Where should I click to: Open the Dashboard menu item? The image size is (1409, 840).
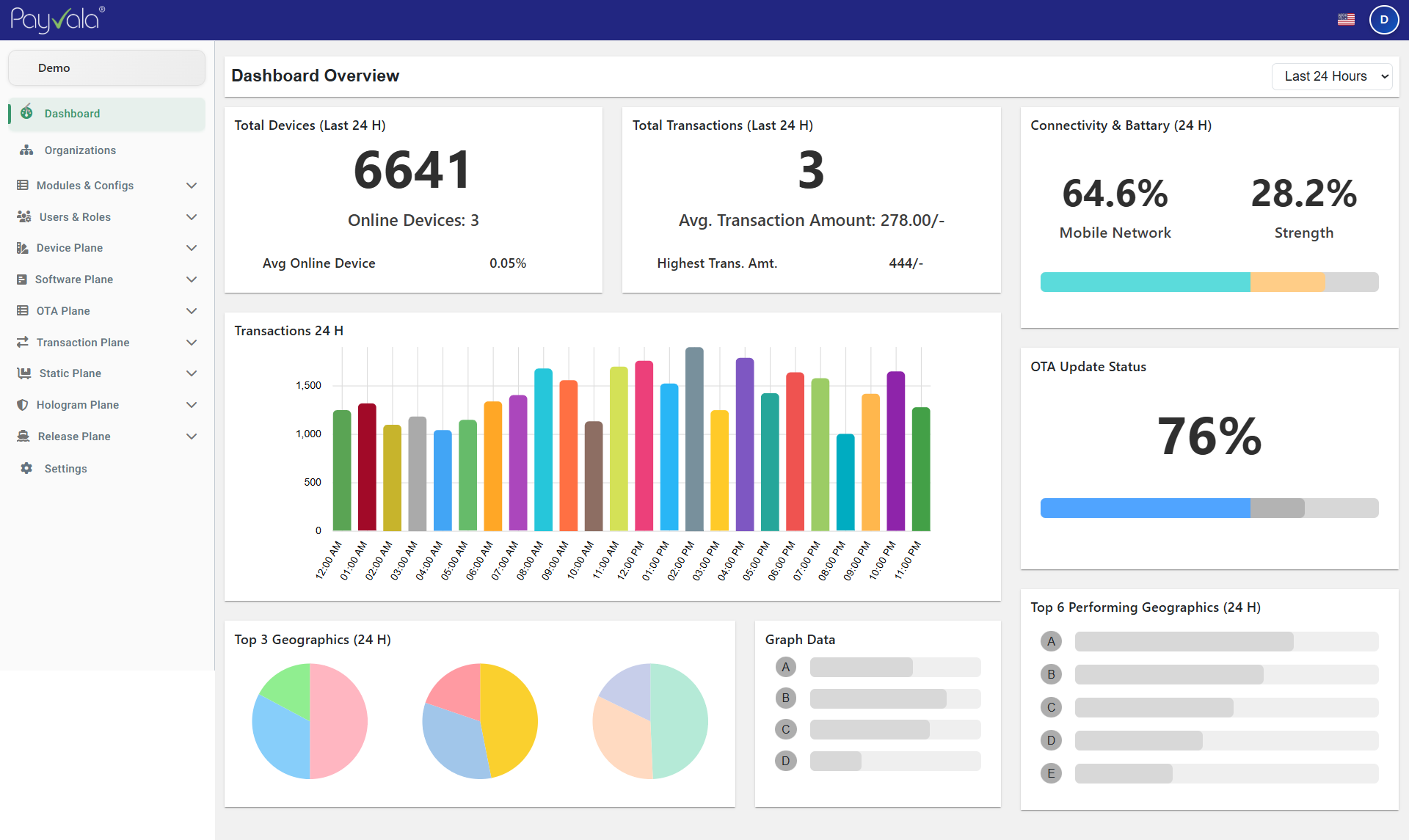[x=107, y=114]
